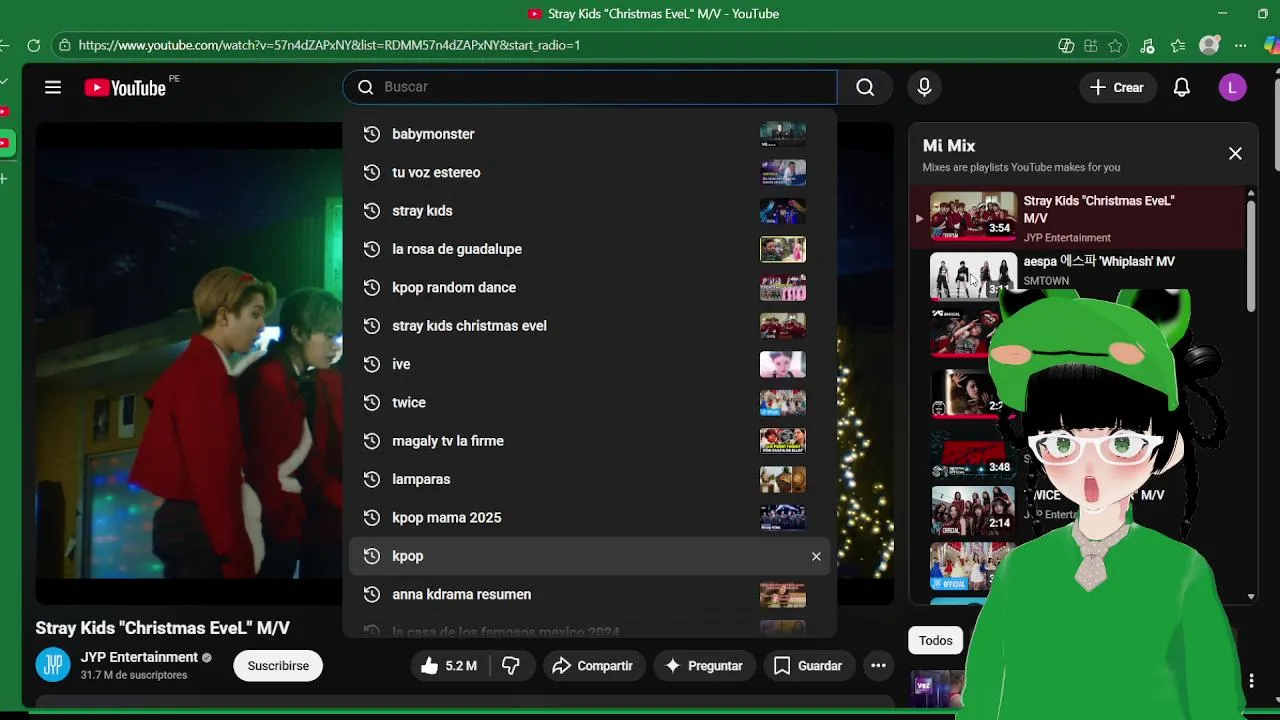
Task: Open the YouTube guide hamburger menu
Action: tap(53, 87)
